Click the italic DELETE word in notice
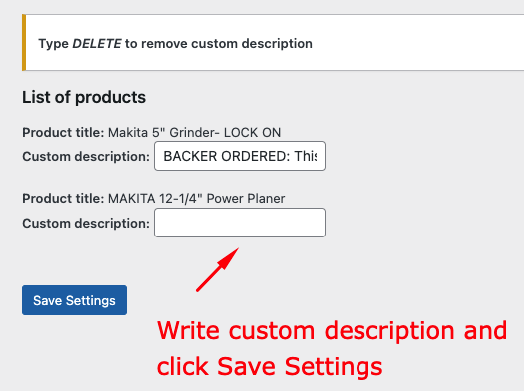This screenshot has width=524, height=391. [x=97, y=43]
